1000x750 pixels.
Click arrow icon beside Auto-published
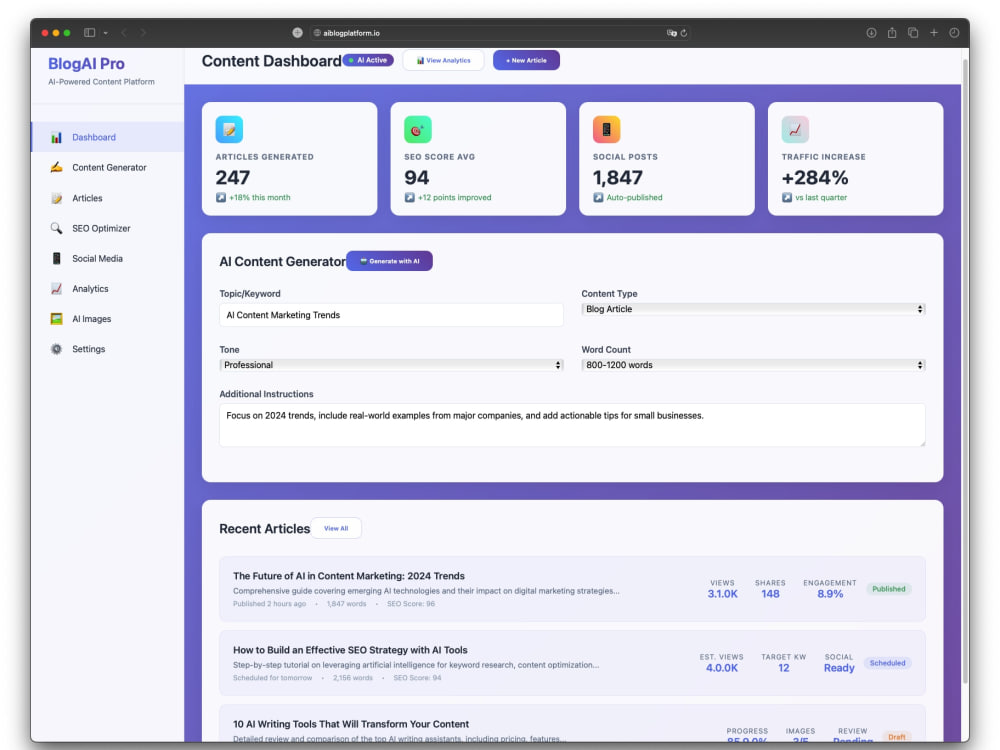tap(598, 198)
